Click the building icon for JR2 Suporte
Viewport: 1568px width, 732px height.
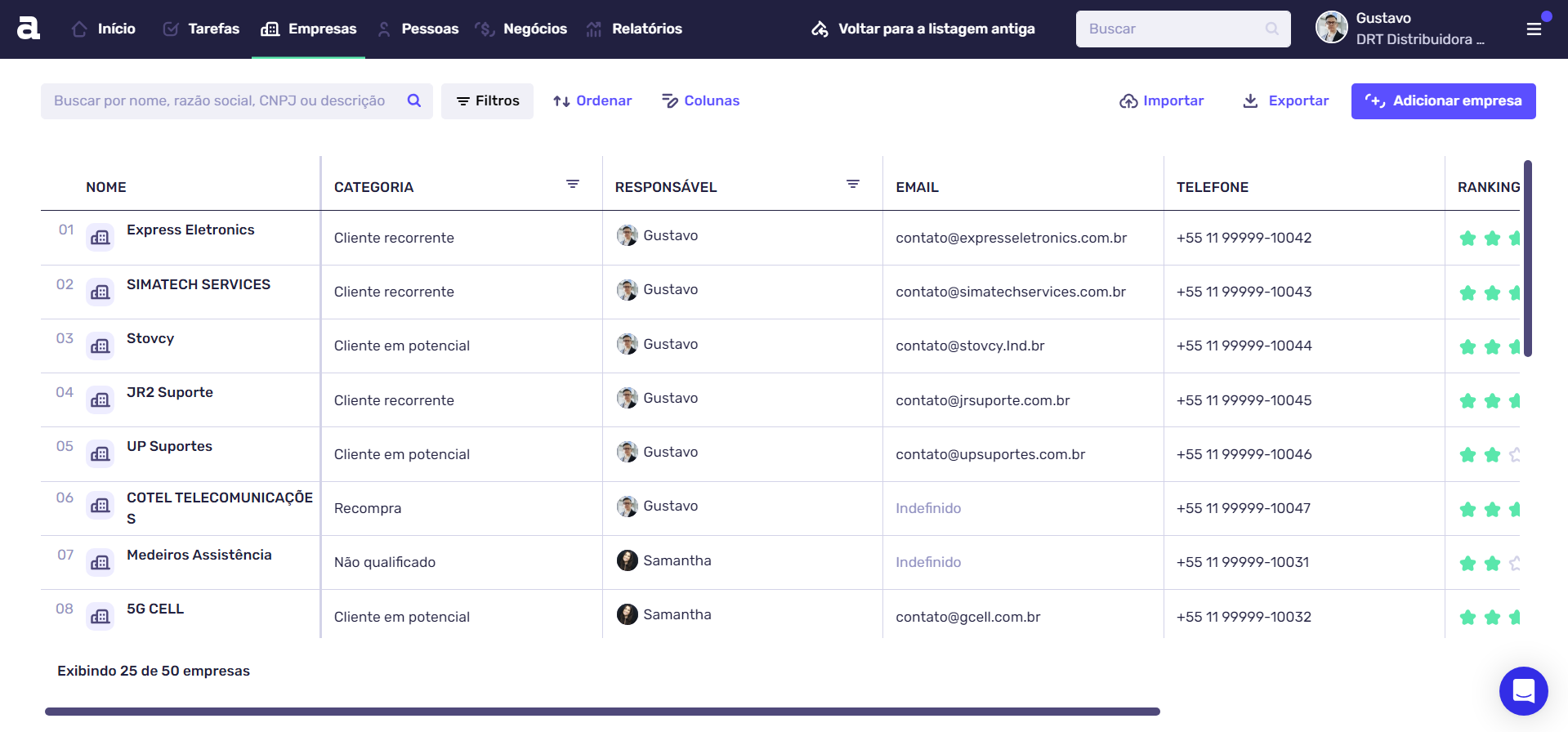(100, 399)
